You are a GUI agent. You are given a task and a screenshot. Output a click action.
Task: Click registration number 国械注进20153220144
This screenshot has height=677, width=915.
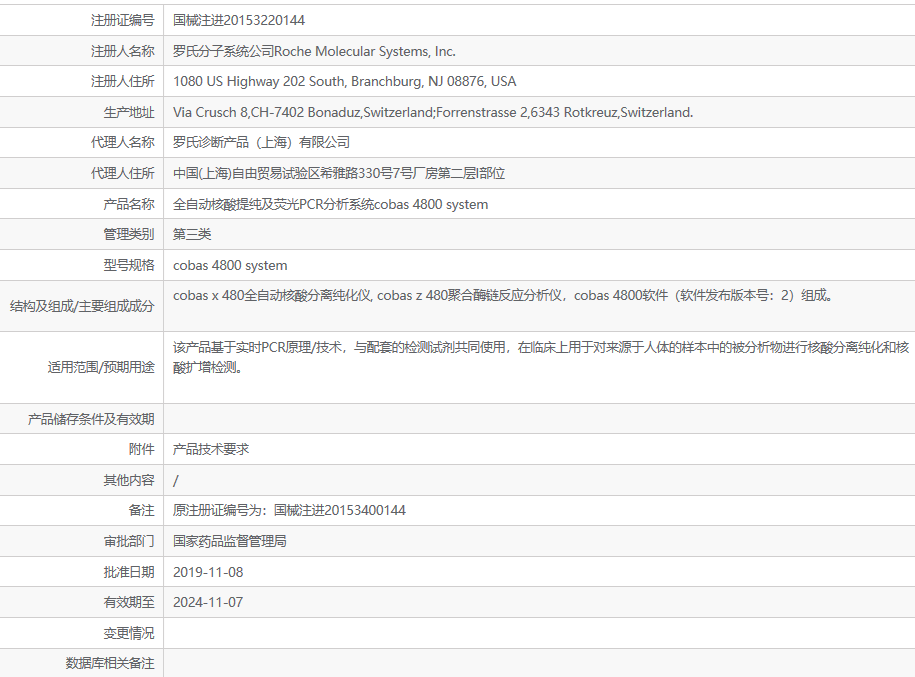[x=239, y=20]
